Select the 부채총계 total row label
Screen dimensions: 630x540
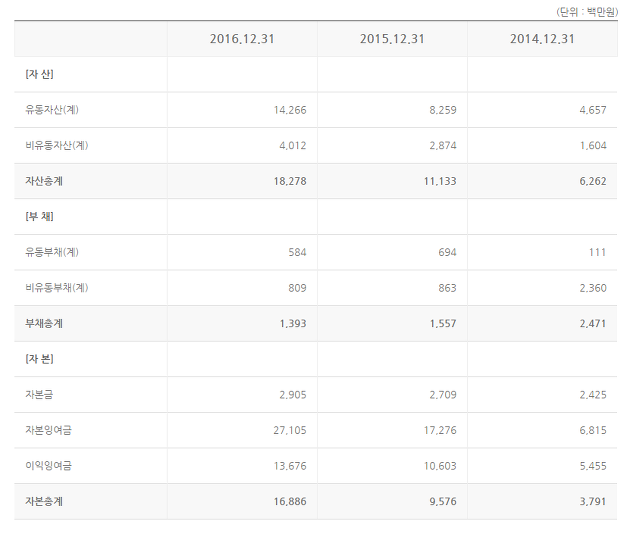pos(44,323)
